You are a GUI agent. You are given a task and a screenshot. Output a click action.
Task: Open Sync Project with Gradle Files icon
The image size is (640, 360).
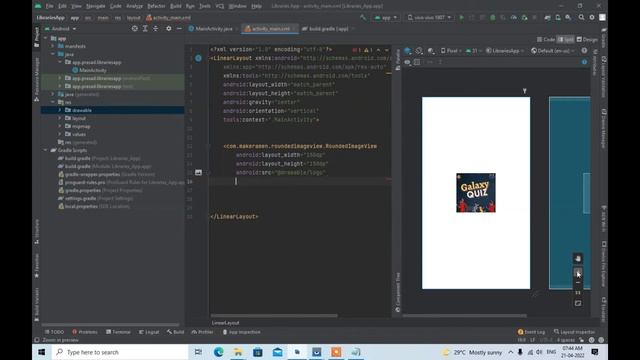(547, 18)
